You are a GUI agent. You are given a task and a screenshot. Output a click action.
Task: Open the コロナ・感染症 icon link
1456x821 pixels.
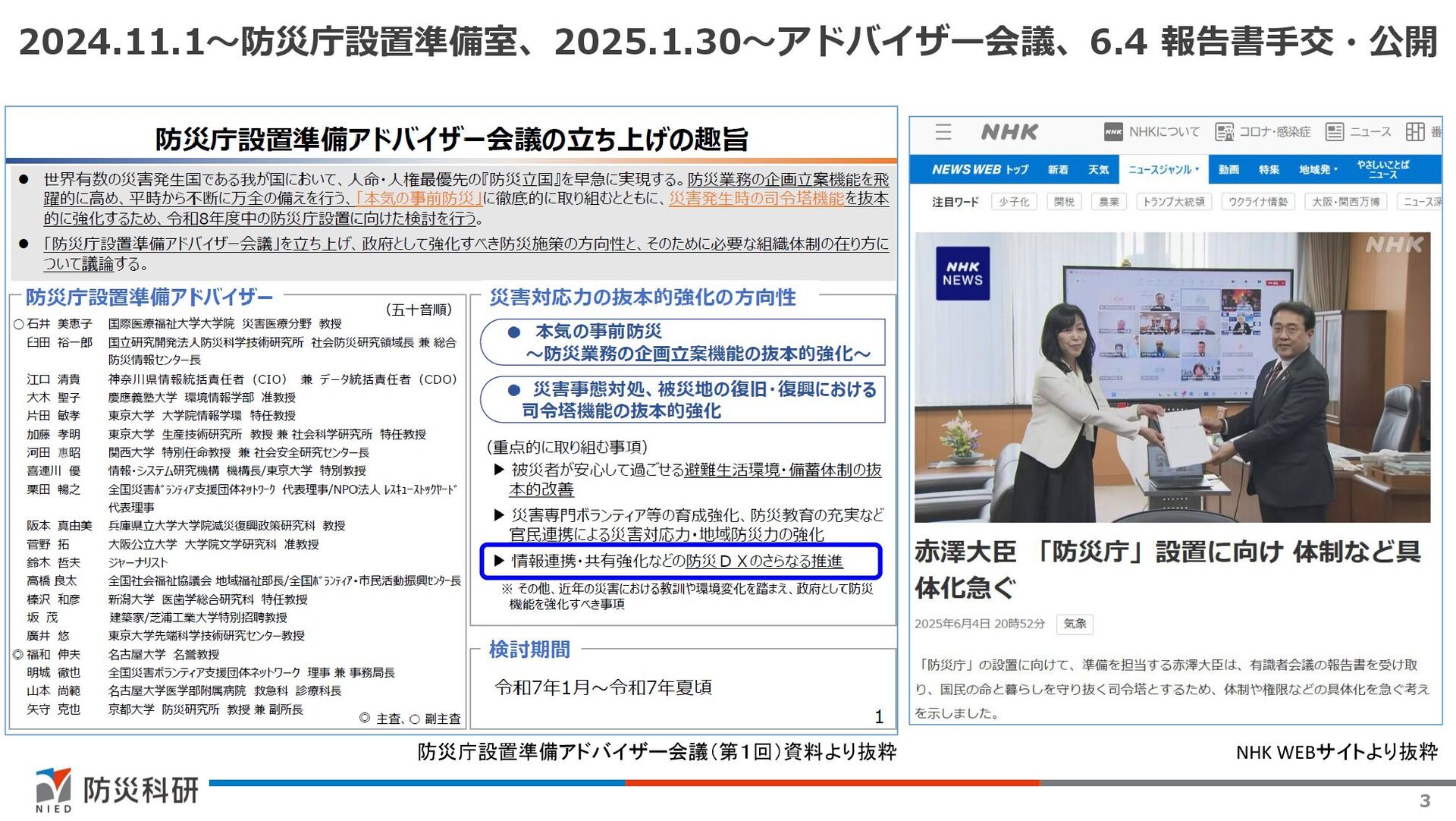coord(1224,132)
